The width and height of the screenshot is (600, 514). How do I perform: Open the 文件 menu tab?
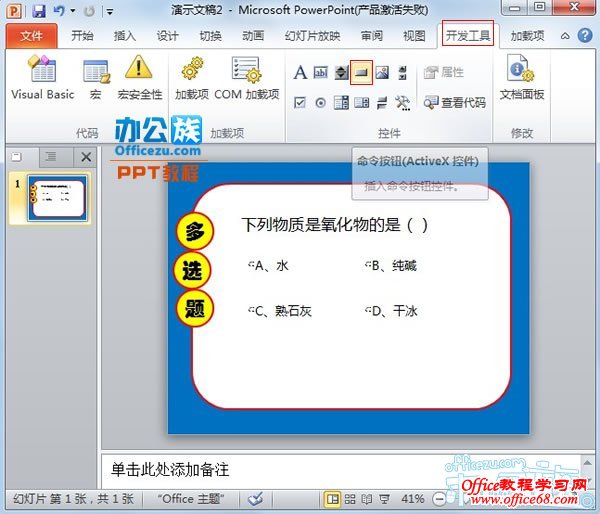coord(31,36)
